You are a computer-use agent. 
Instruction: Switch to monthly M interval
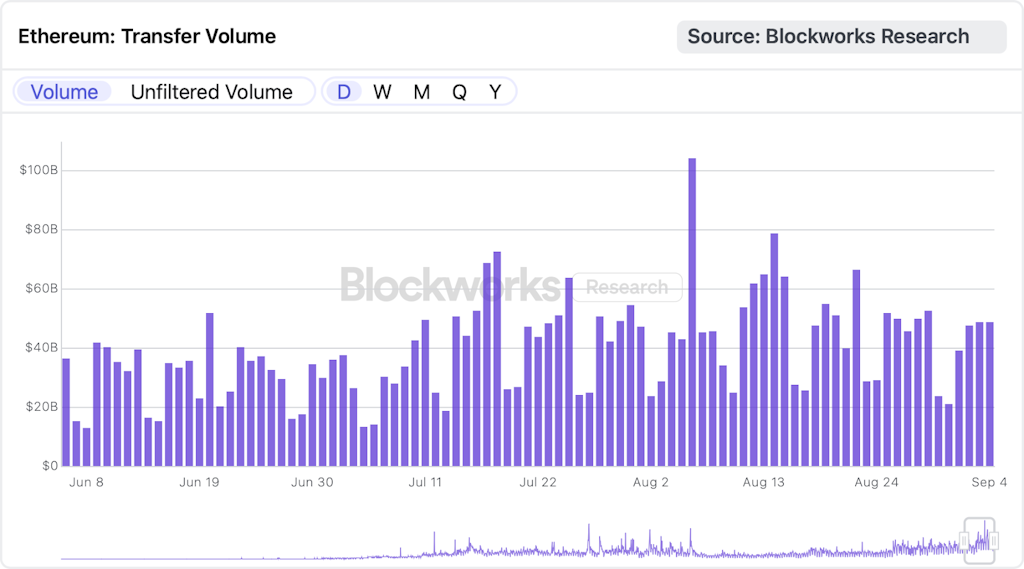pos(421,92)
